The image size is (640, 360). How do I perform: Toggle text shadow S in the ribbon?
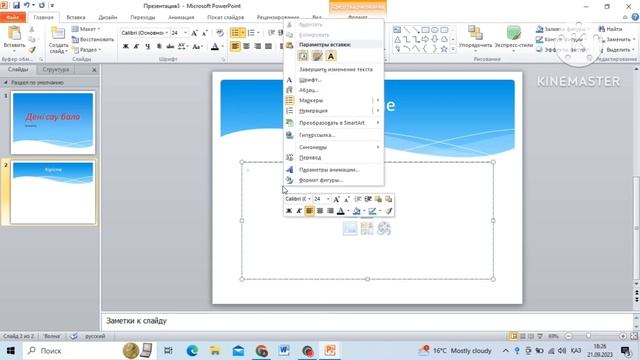tap(159, 47)
